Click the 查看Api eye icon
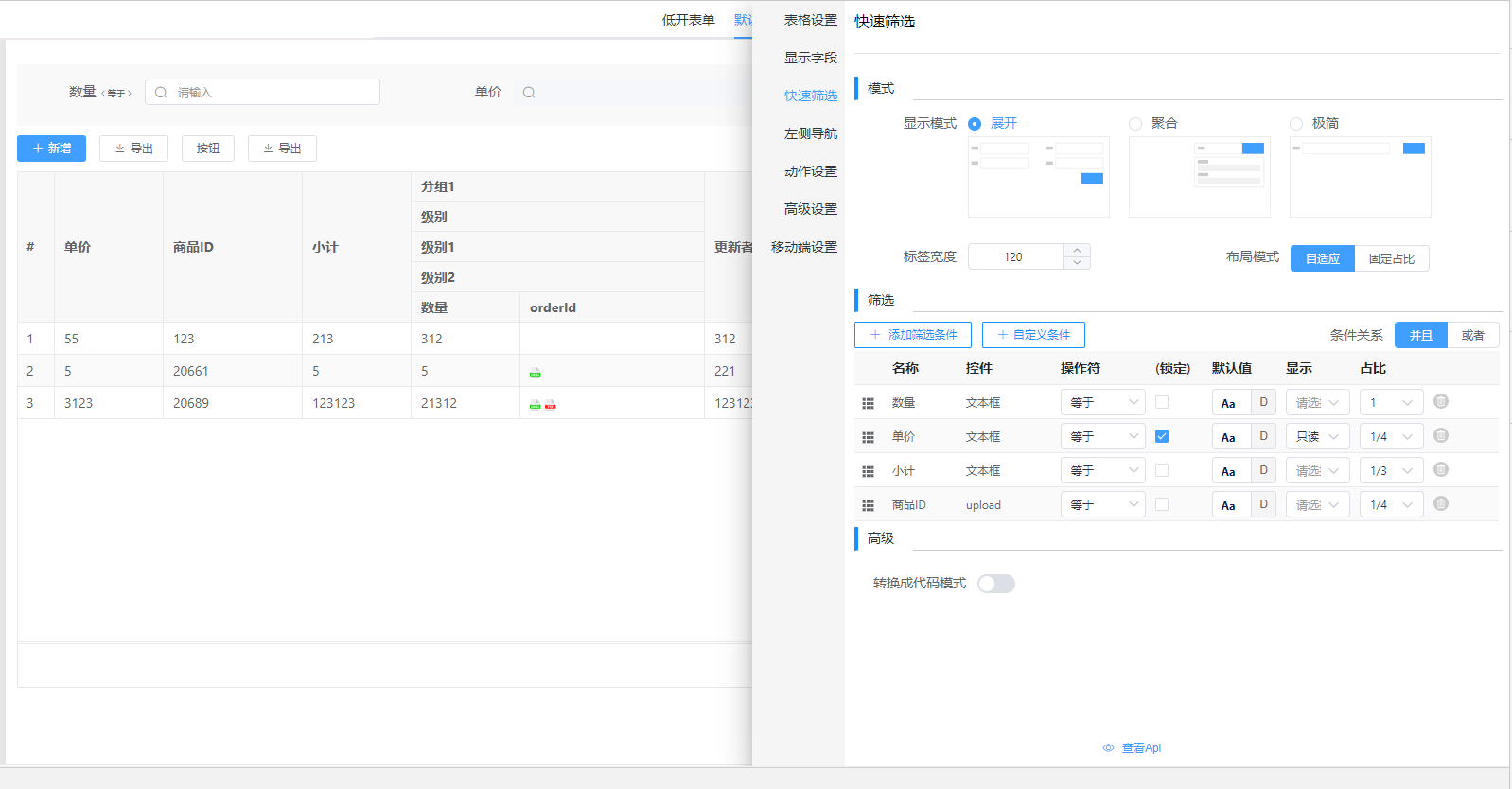Image resolution: width=1512 pixels, height=789 pixels. coord(1108,748)
